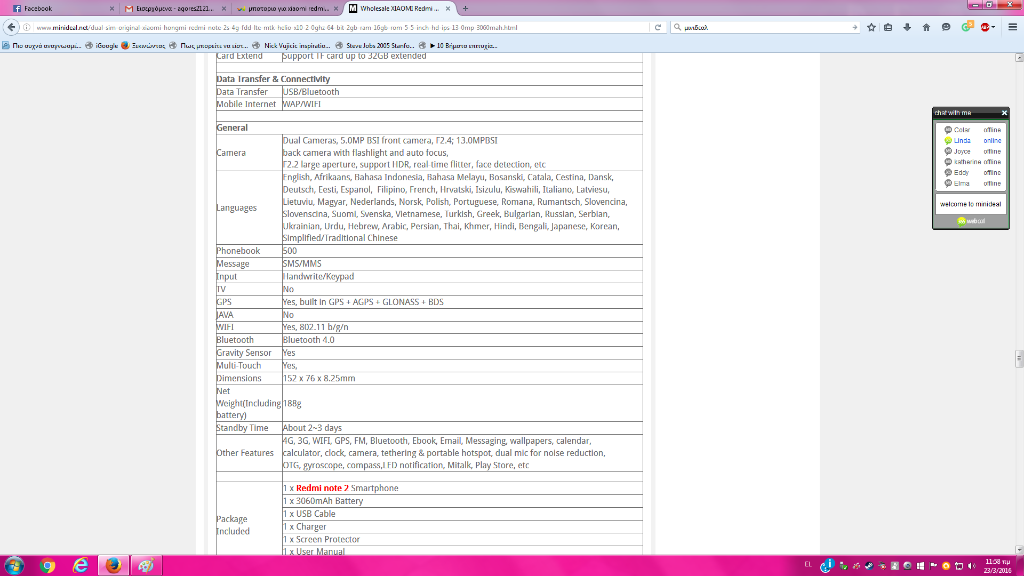Open the '10 Βήματα' bookmark
Screen dimensions: 1024x576
click(458, 46)
